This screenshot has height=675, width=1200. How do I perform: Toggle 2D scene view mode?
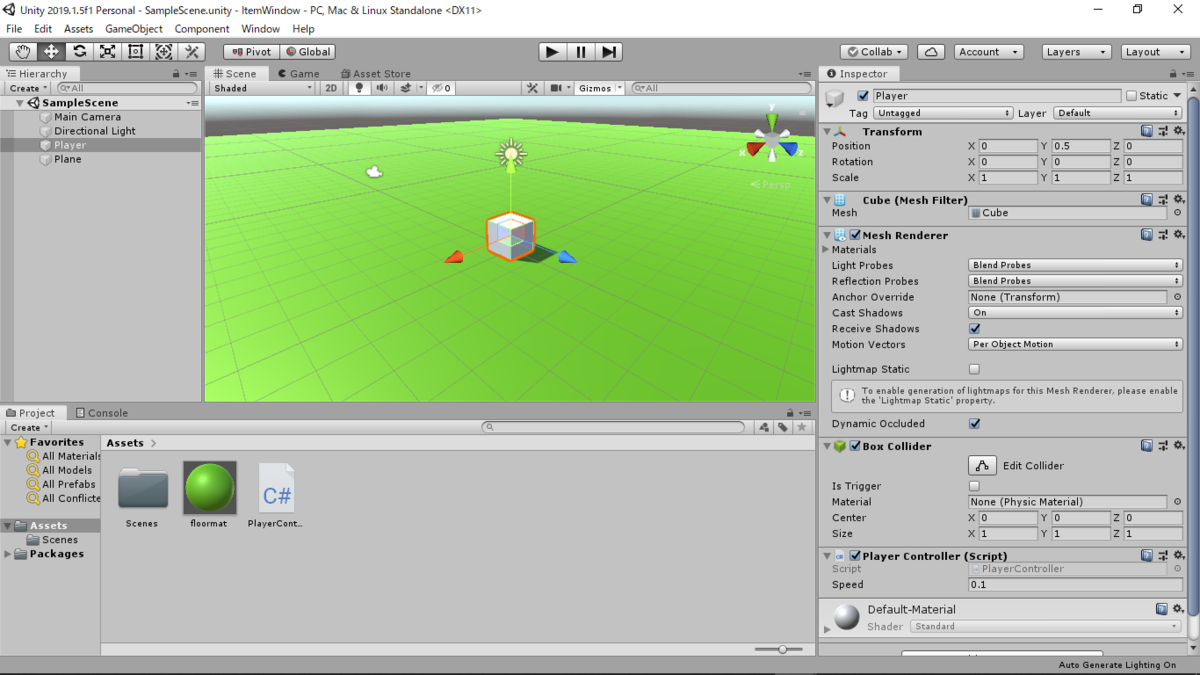tap(331, 88)
